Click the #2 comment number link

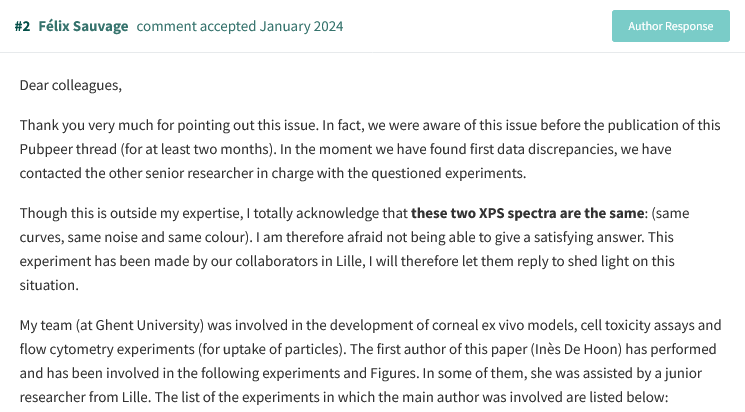(x=22, y=26)
